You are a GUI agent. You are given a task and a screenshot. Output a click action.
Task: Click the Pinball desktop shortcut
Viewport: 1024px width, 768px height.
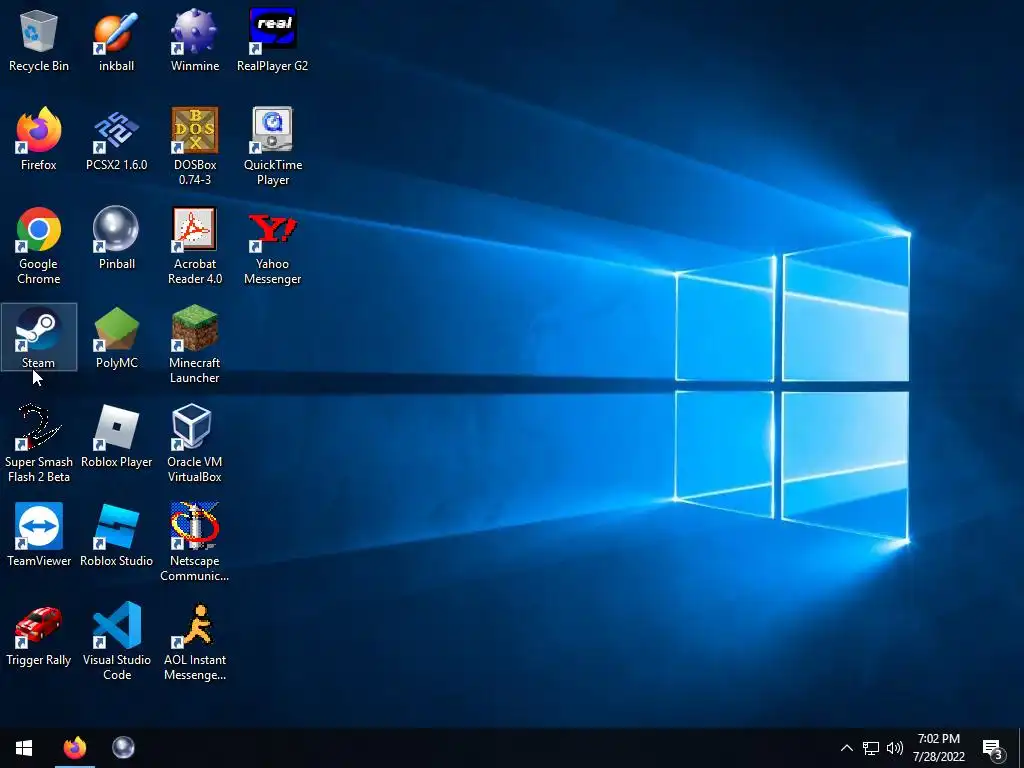point(116,239)
